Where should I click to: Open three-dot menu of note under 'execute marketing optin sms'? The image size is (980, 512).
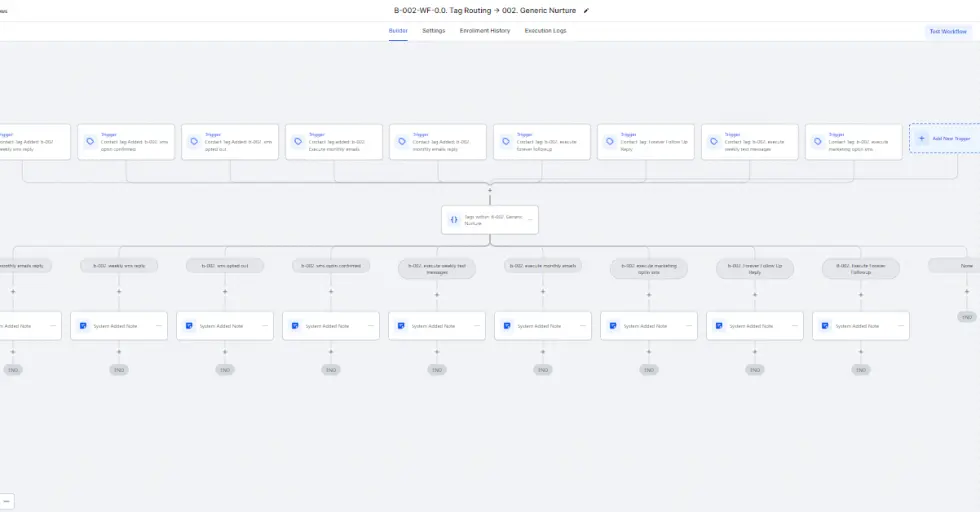[689, 326]
